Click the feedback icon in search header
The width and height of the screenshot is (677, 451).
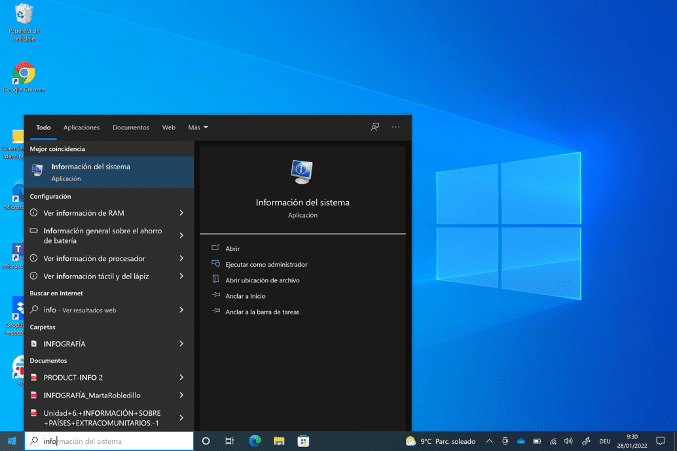375,128
